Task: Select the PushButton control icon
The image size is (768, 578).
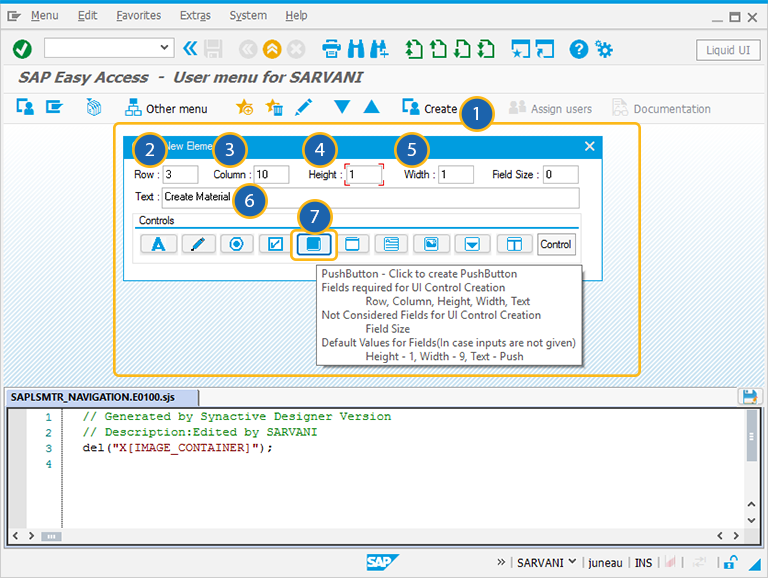Action: pos(314,244)
